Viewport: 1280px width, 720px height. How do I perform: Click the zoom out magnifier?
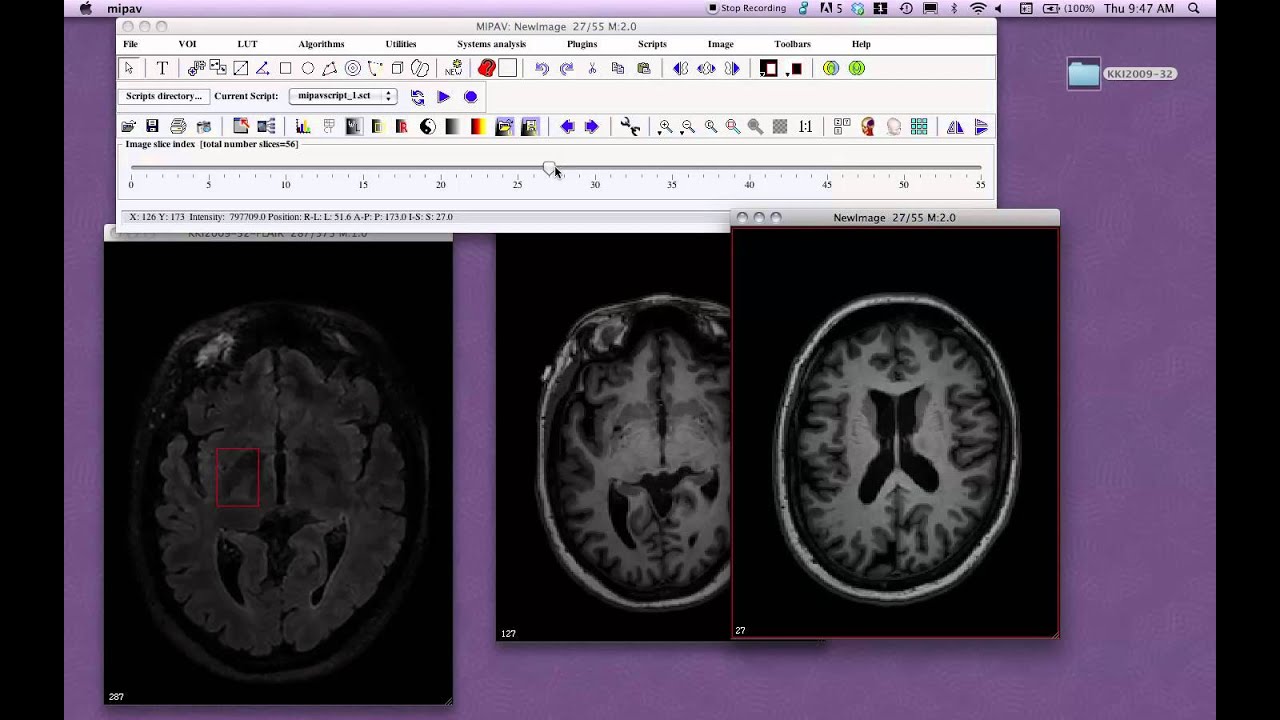(x=688, y=126)
